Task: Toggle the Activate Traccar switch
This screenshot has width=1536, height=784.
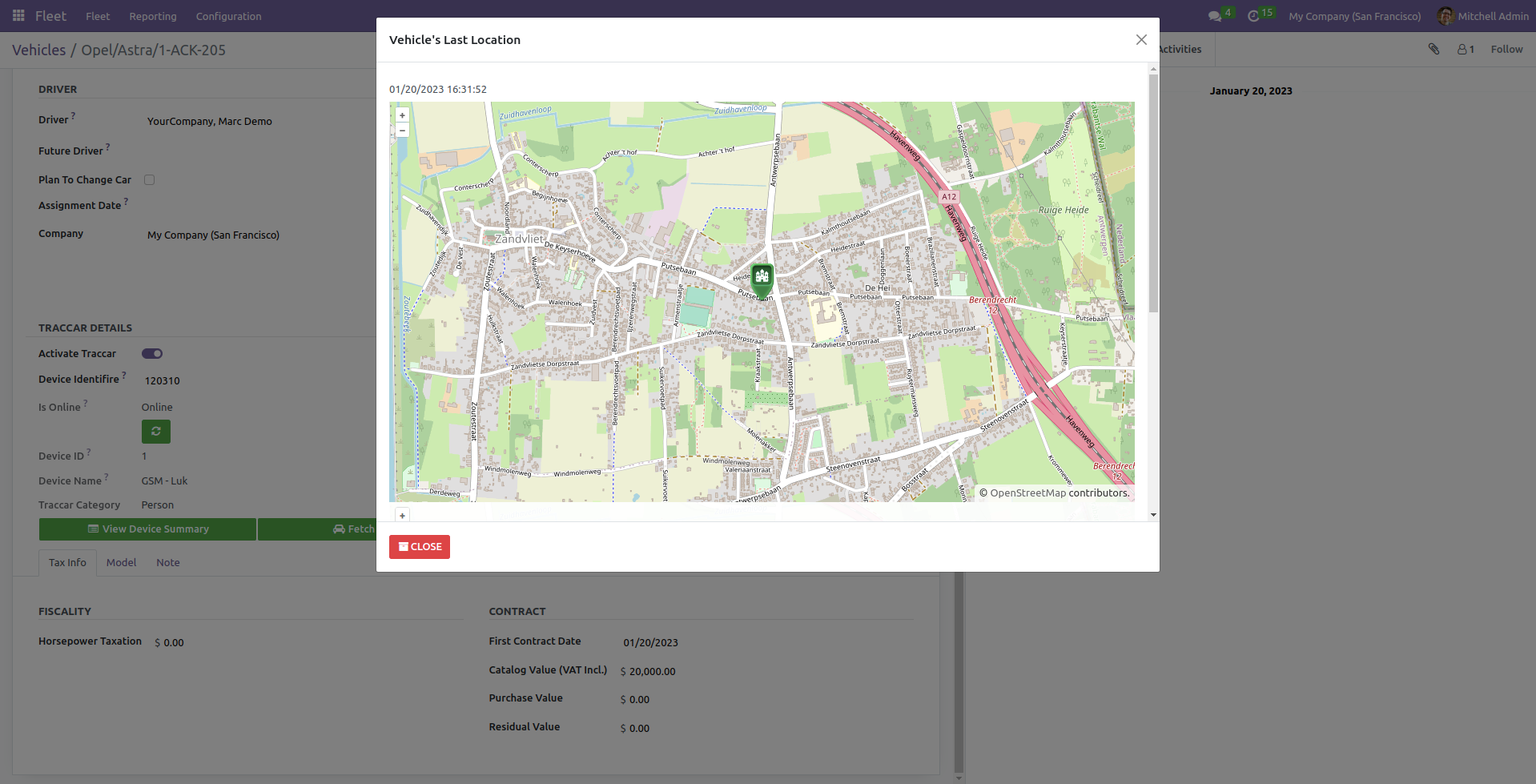Action: pos(152,354)
